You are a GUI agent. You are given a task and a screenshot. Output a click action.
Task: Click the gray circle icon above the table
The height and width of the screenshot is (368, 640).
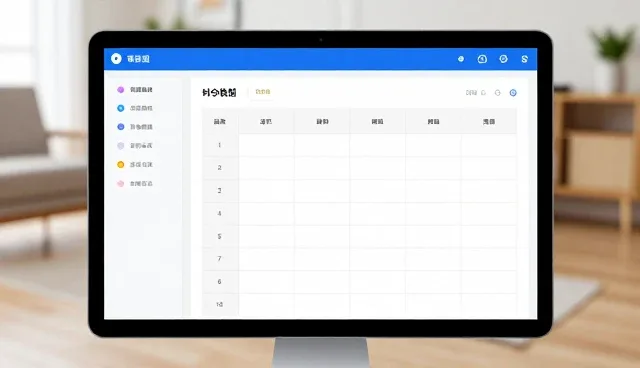point(498,93)
